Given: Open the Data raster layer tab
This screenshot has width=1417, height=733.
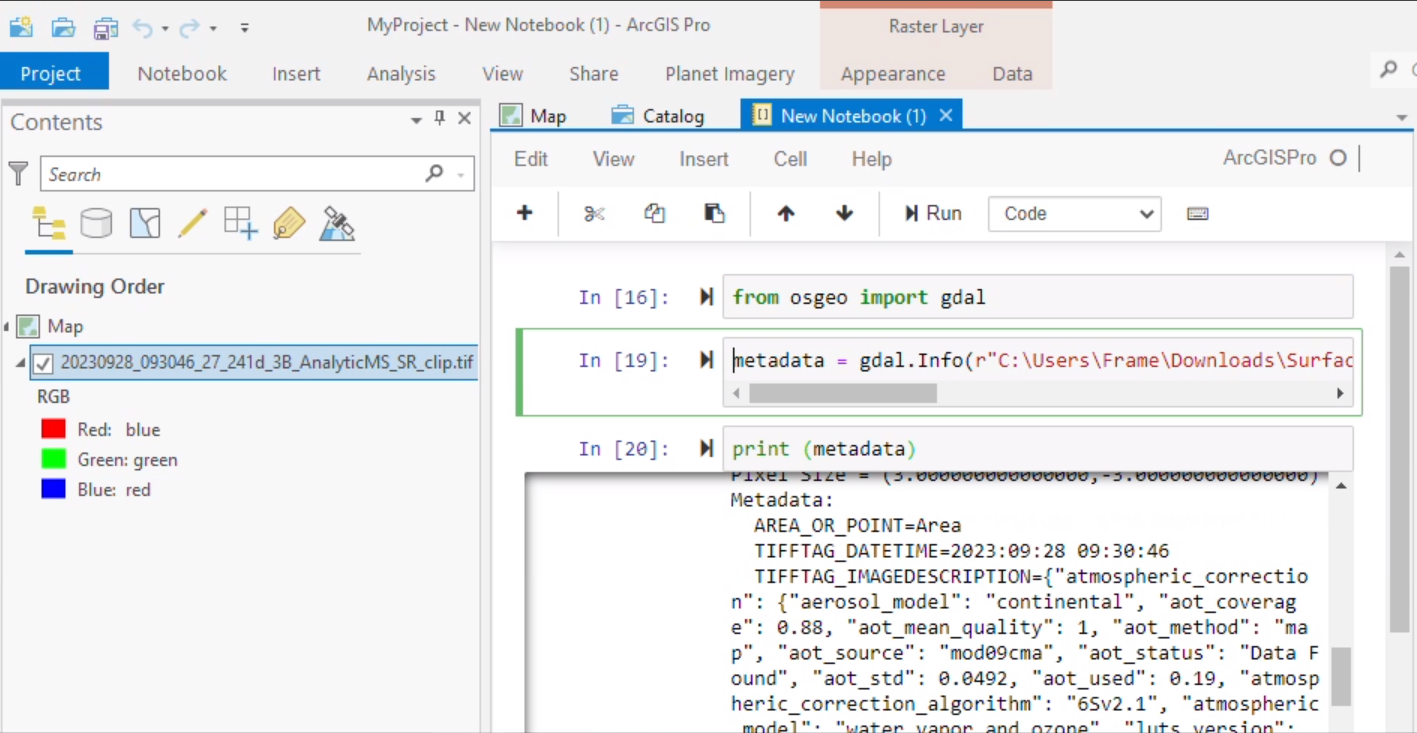Looking at the screenshot, I should 1012,73.
